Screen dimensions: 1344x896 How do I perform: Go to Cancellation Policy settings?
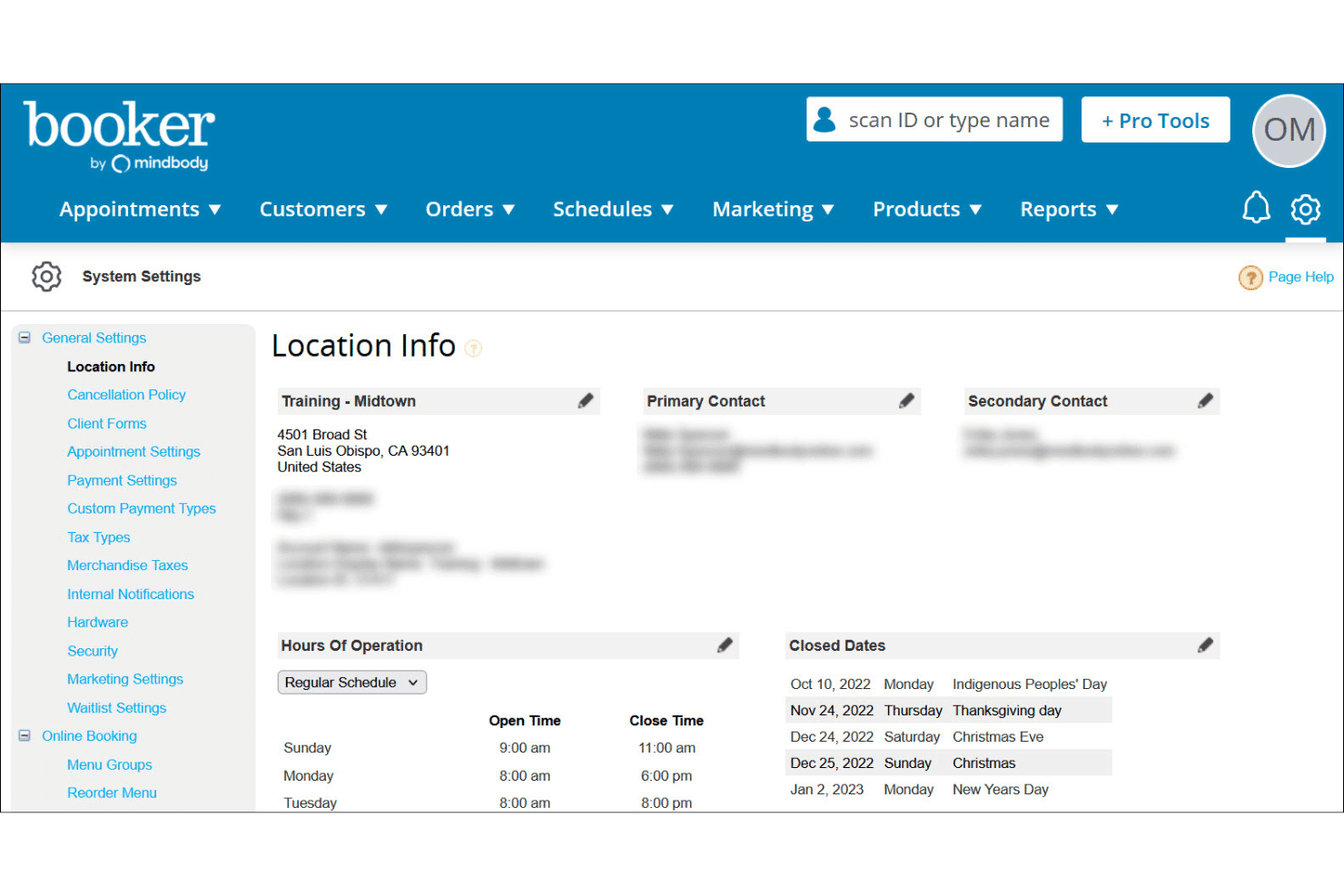126,394
